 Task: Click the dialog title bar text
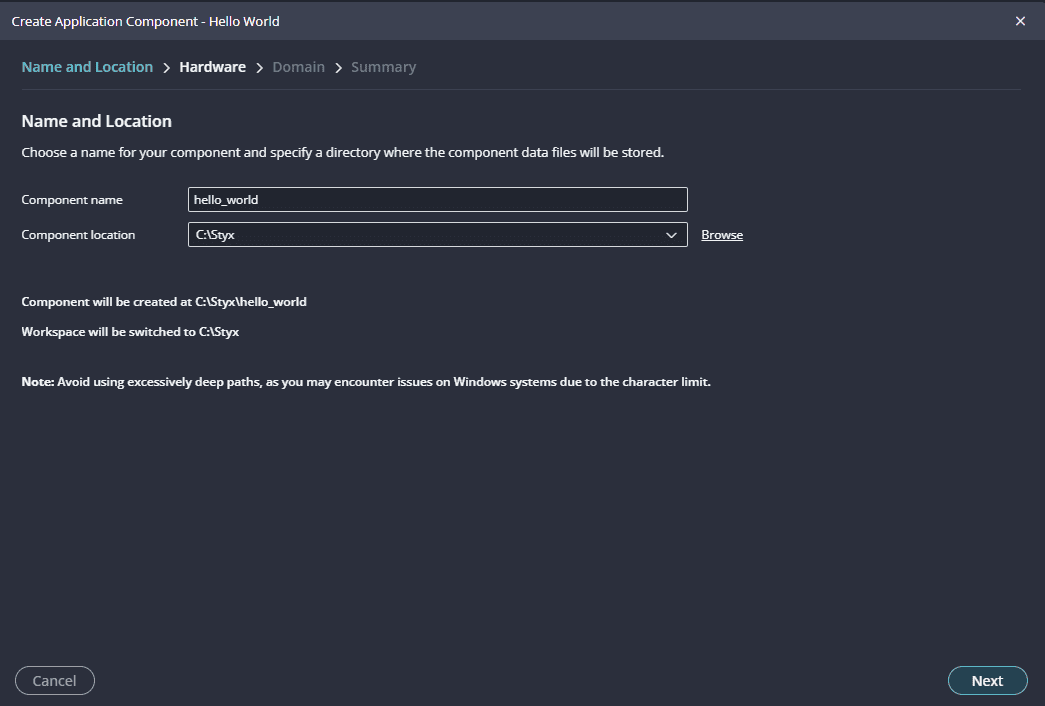[146, 21]
